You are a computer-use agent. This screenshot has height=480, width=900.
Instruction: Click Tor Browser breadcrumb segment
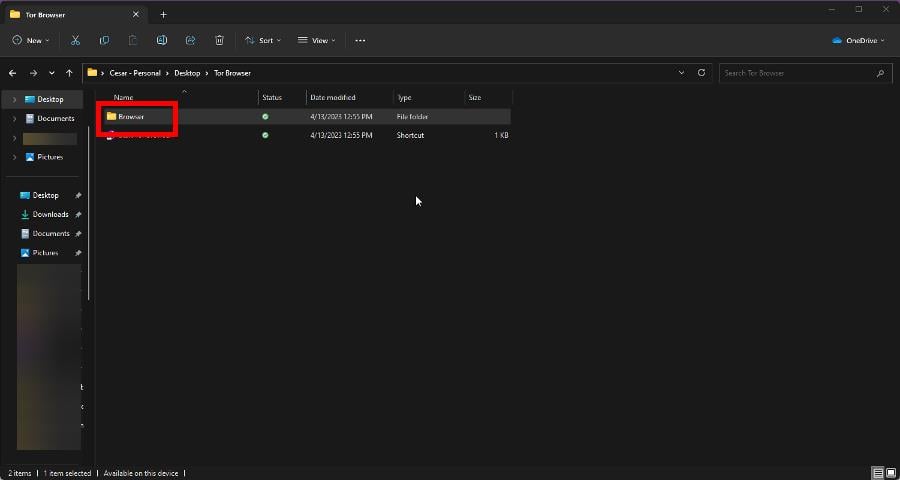(x=232, y=73)
